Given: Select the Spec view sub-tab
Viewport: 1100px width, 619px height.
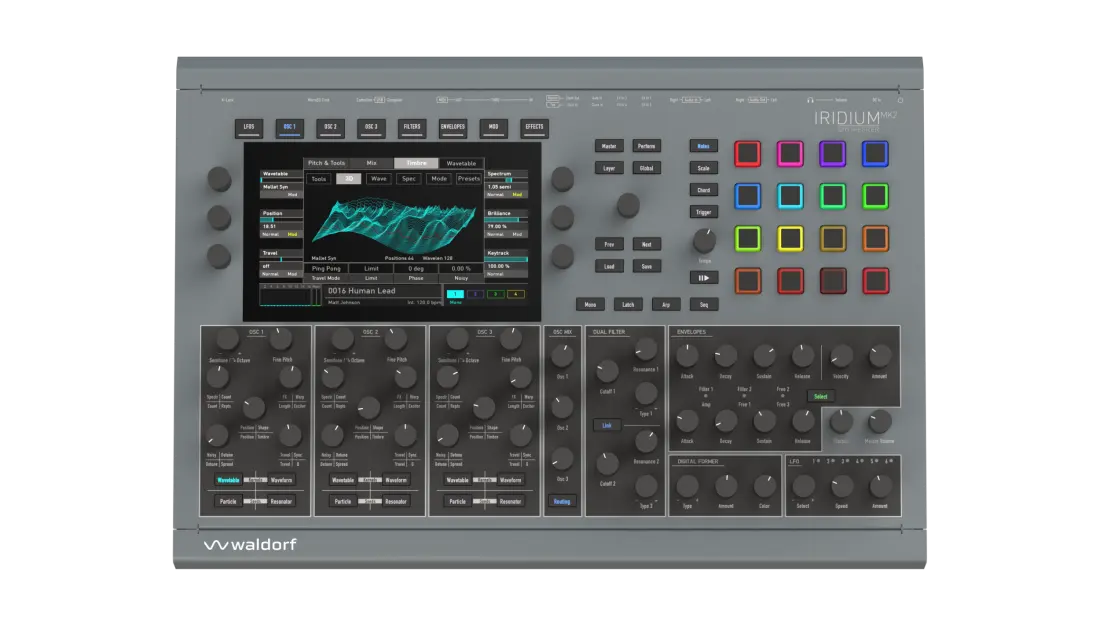Looking at the screenshot, I should pyautogui.click(x=409, y=179).
